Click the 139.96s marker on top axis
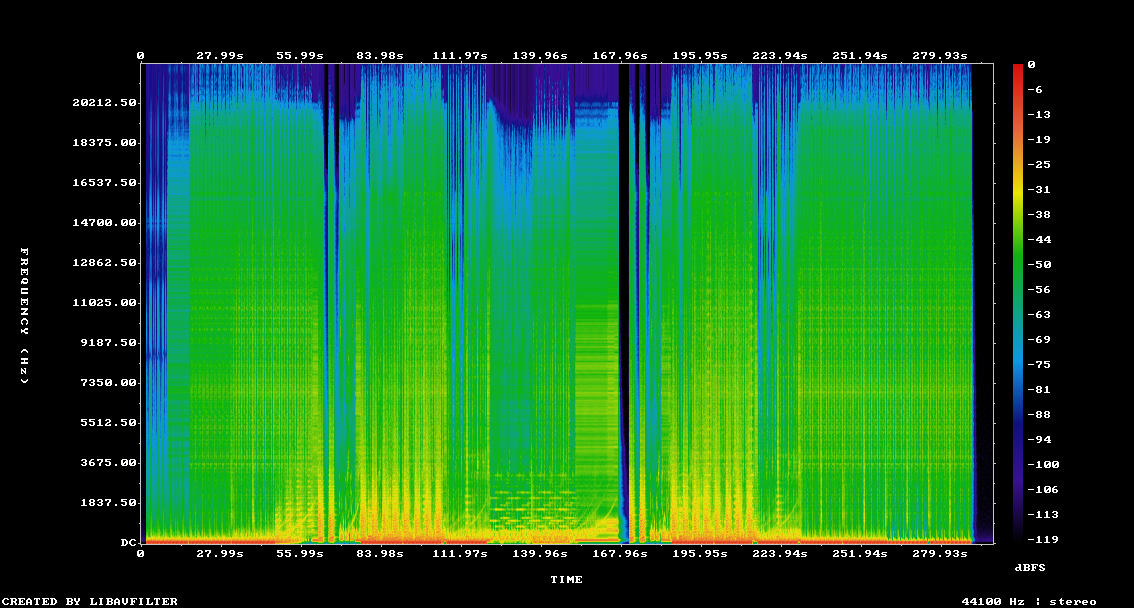This screenshot has width=1134, height=608. (x=540, y=56)
